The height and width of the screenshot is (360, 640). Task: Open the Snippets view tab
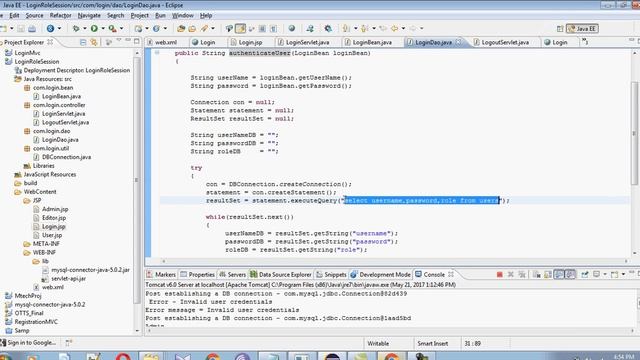[x=331, y=275]
